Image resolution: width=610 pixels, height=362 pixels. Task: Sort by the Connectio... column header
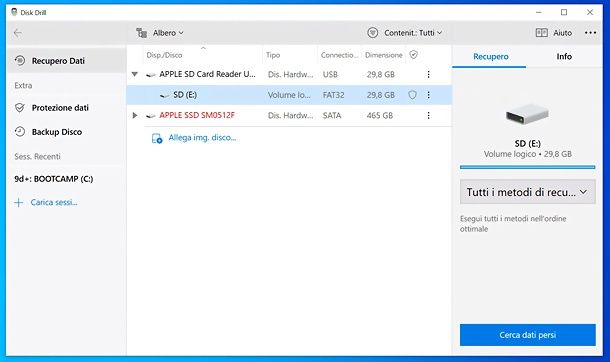339,55
